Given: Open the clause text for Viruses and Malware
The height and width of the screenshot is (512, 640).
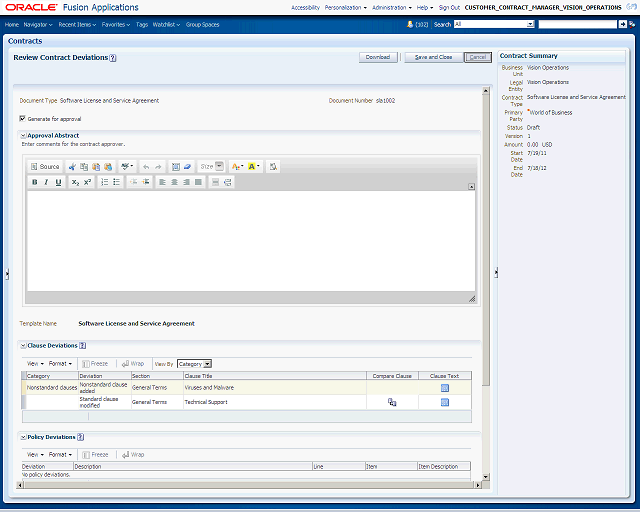Looking at the screenshot, I should tap(445, 388).
